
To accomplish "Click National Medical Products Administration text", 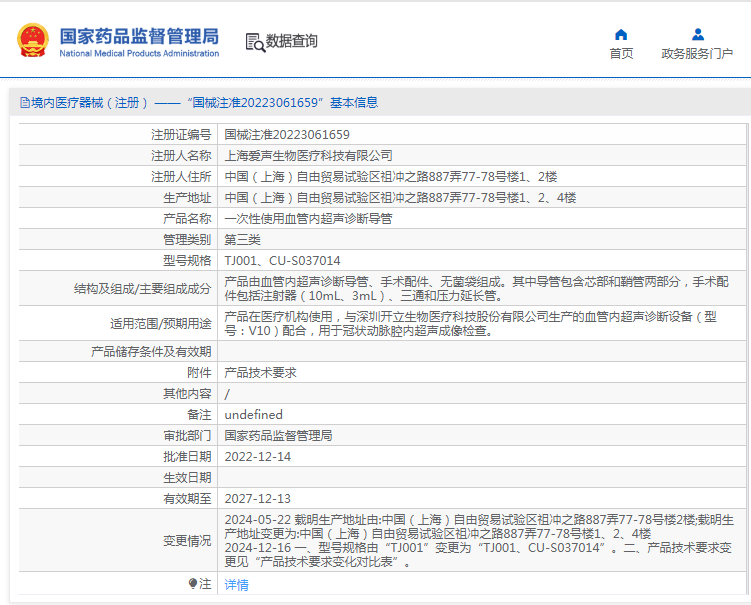I will tap(139, 54).
